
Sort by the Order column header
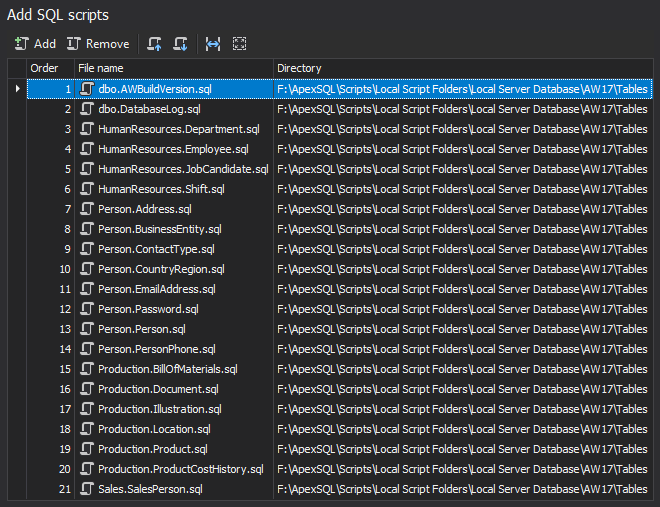[50, 68]
